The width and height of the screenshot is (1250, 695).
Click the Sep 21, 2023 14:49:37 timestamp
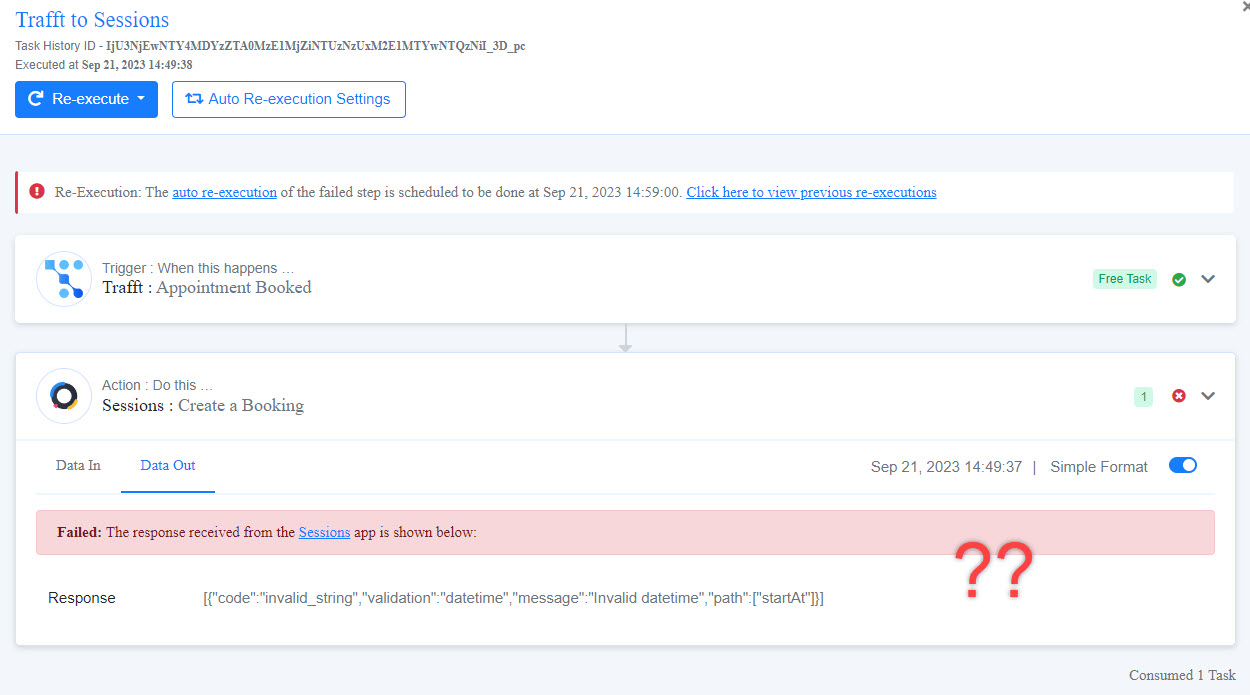coord(946,467)
